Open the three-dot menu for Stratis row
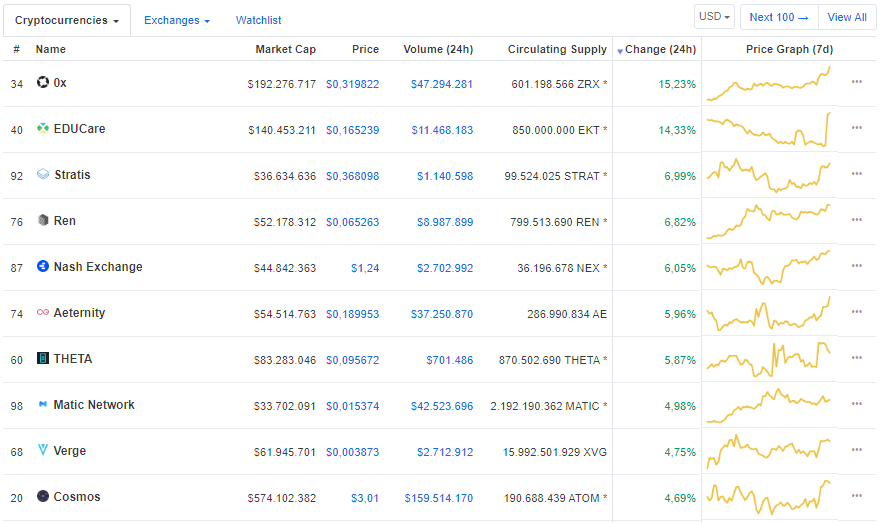This screenshot has height=523, width=880. click(856, 174)
